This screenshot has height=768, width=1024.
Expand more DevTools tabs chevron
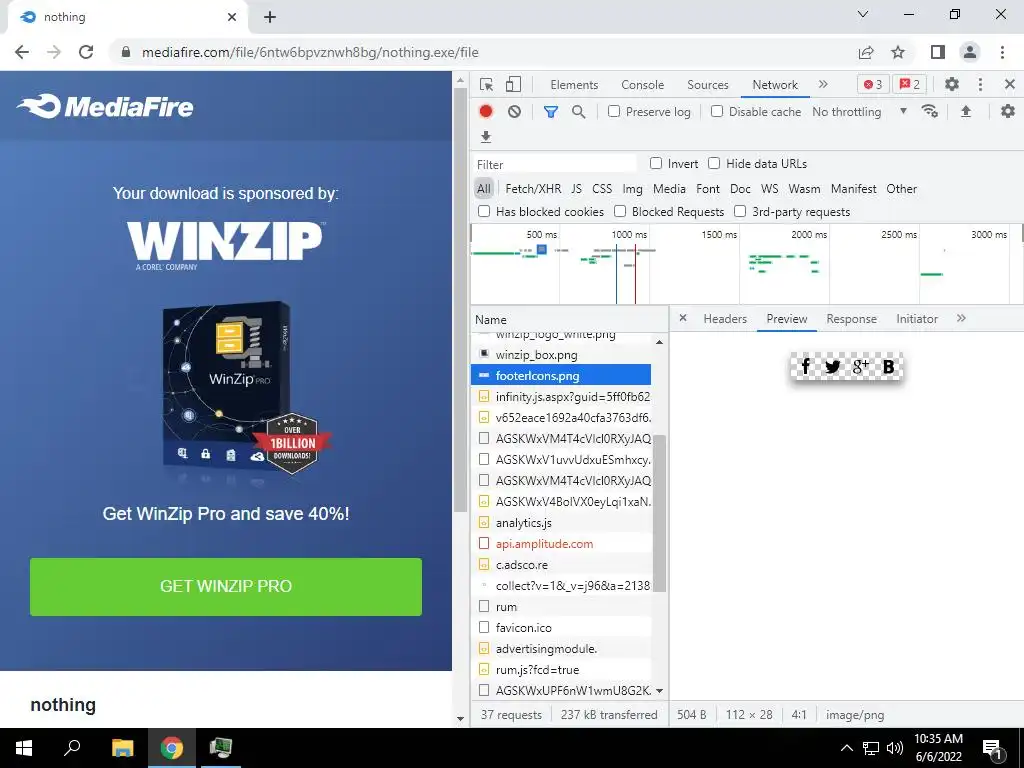click(x=823, y=84)
